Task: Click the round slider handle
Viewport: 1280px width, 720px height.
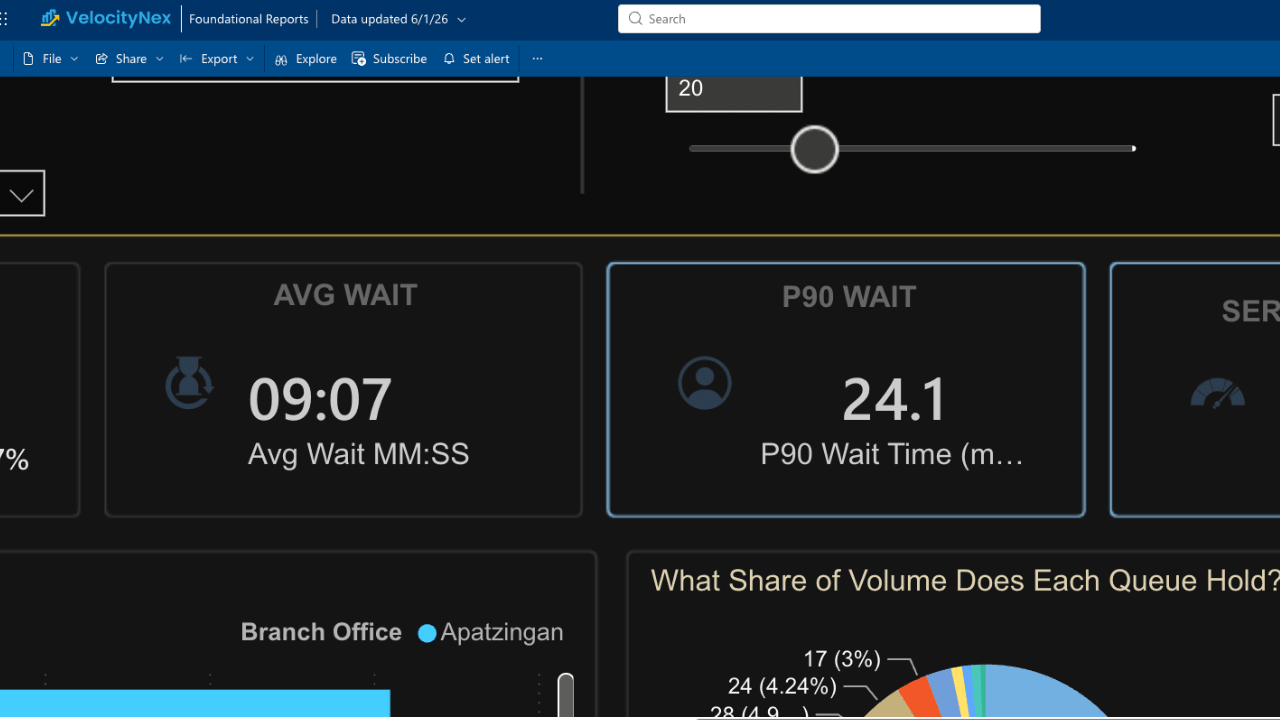Action: coord(814,149)
